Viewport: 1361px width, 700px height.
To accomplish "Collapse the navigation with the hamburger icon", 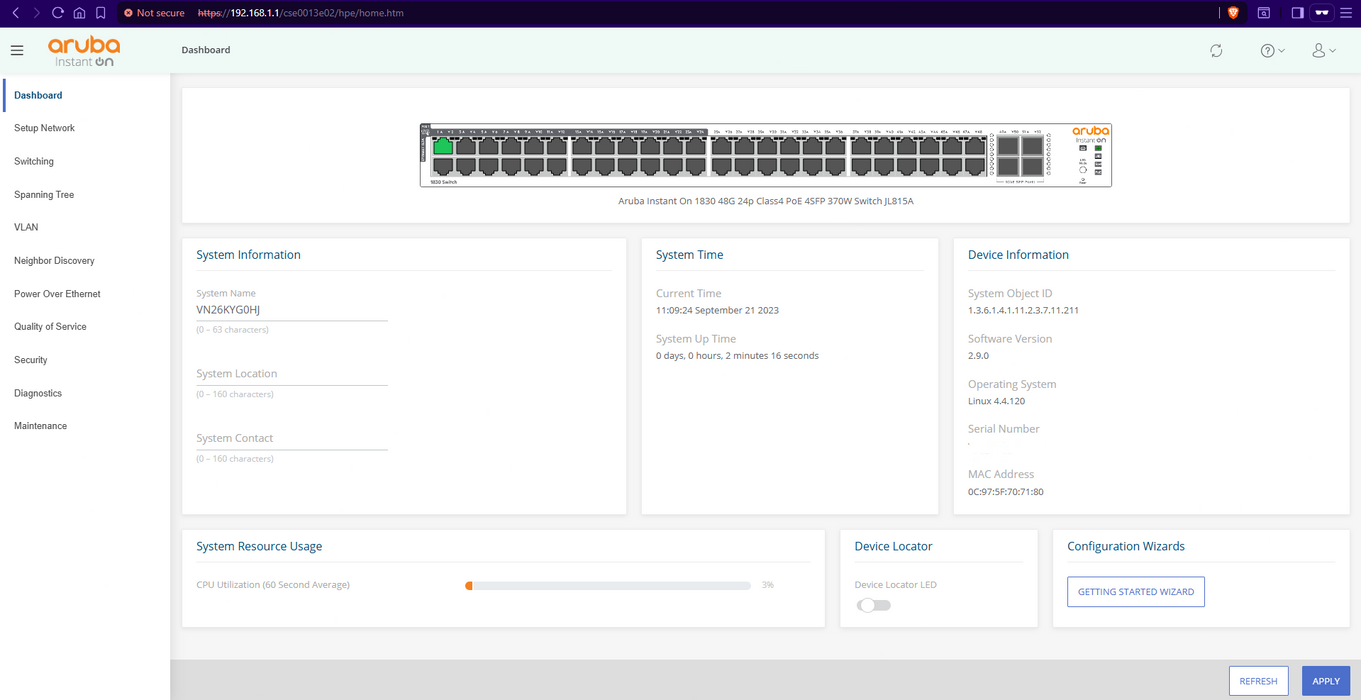I will coord(17,50).
